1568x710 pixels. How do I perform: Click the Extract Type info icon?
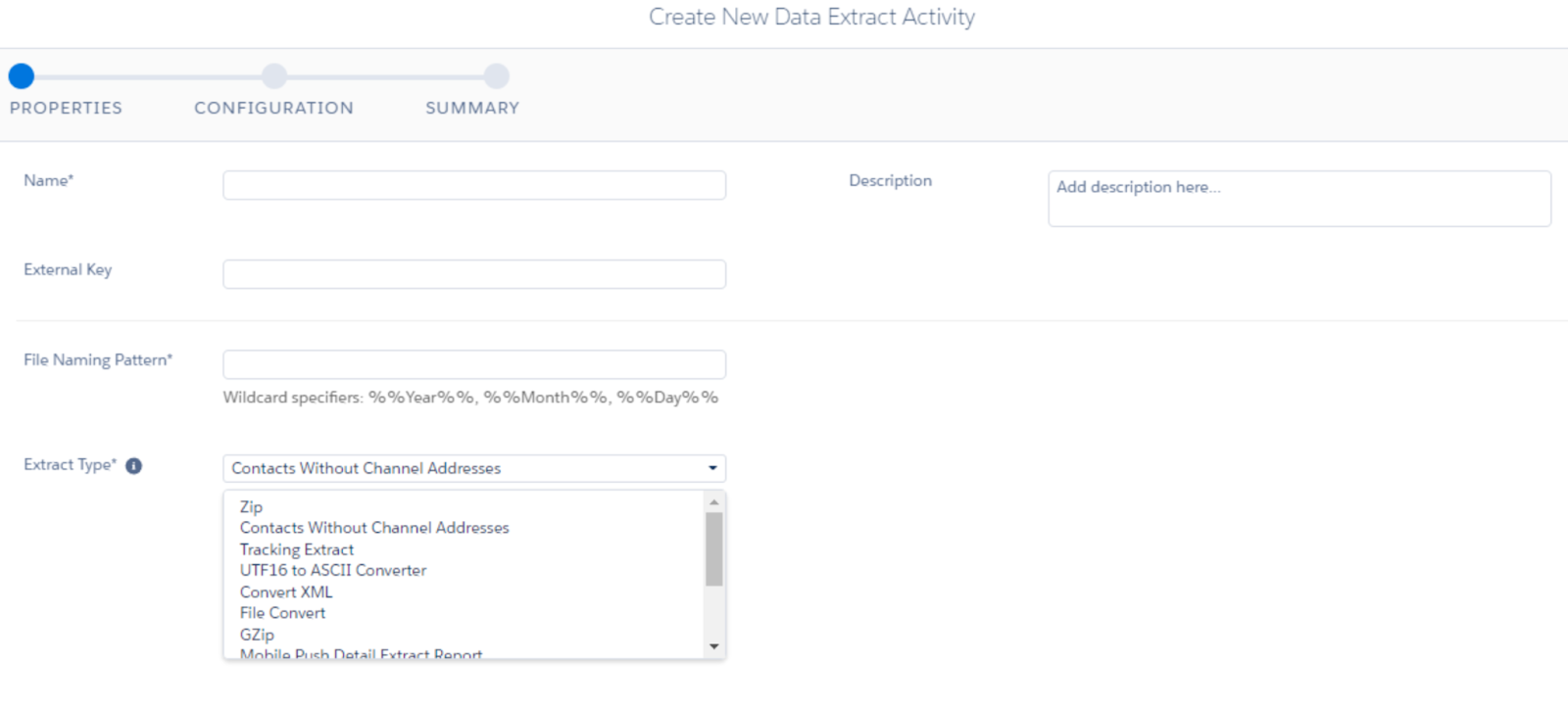[x=134, y=466]
